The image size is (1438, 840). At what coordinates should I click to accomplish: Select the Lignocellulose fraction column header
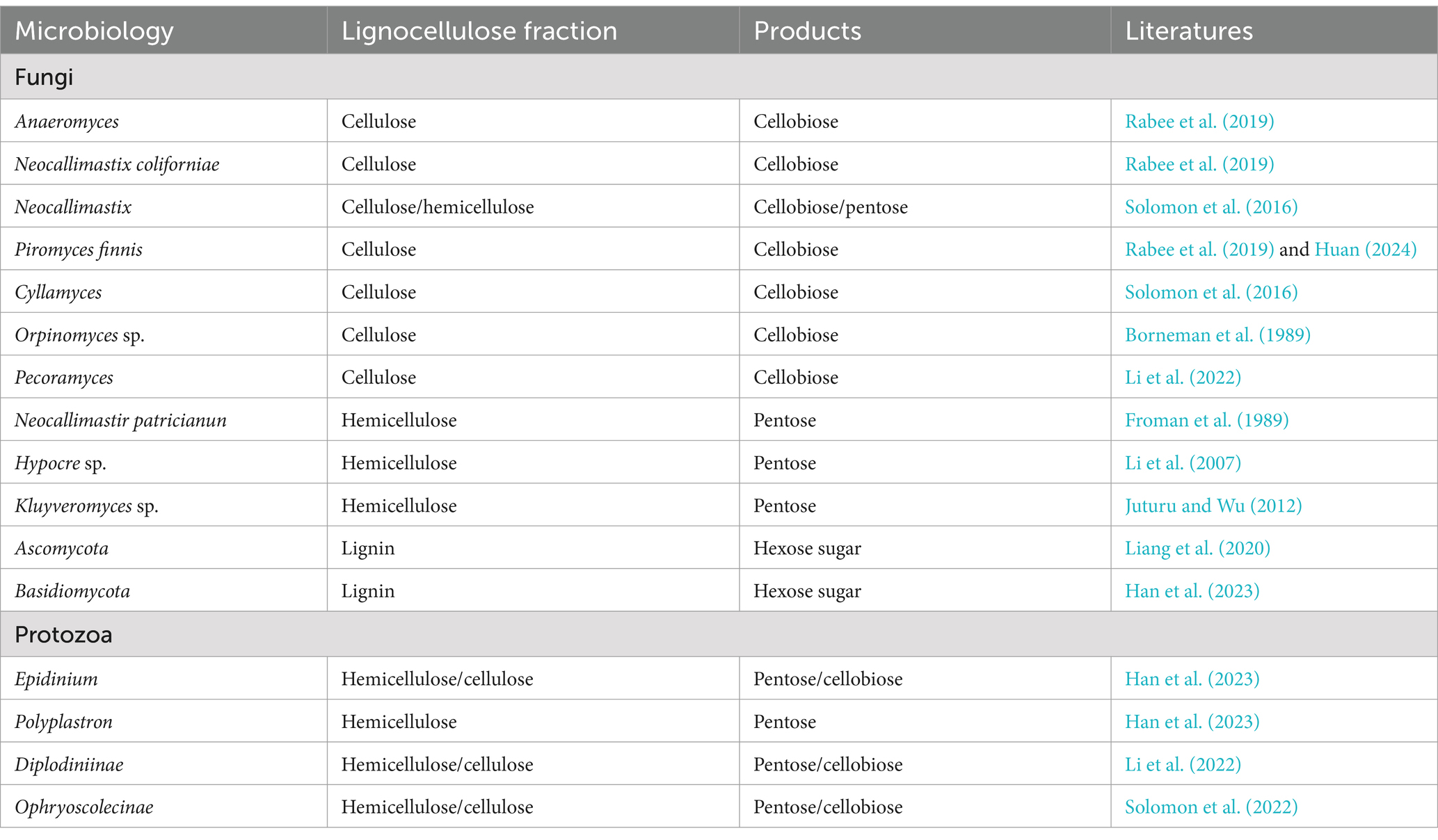point(479,31)
